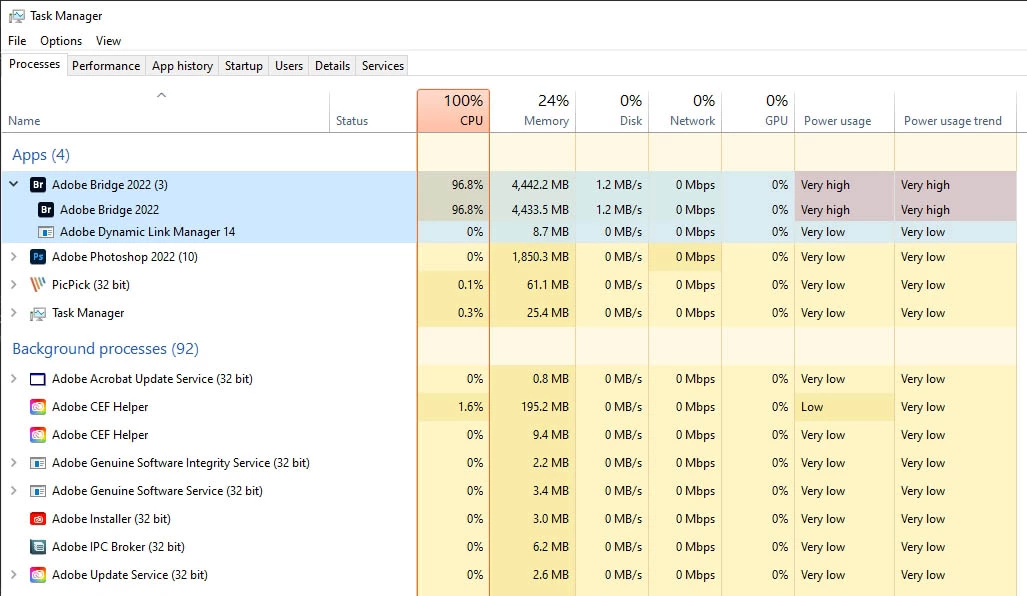Sort by Power usage trend column header
This screenshot has width=1027, height=596.
[x=956, y=111]
